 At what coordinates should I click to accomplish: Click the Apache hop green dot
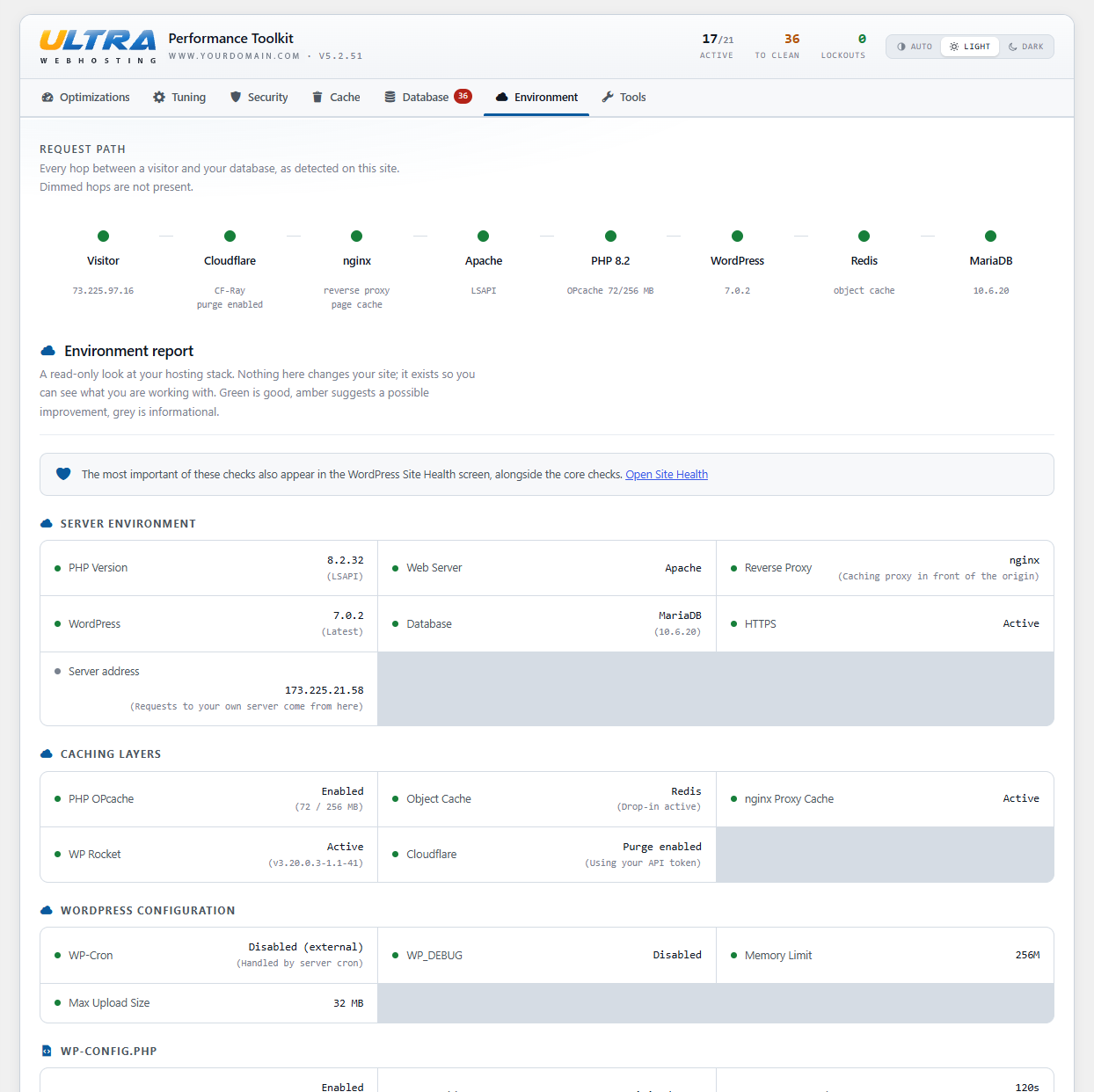[x=483, y=236]
